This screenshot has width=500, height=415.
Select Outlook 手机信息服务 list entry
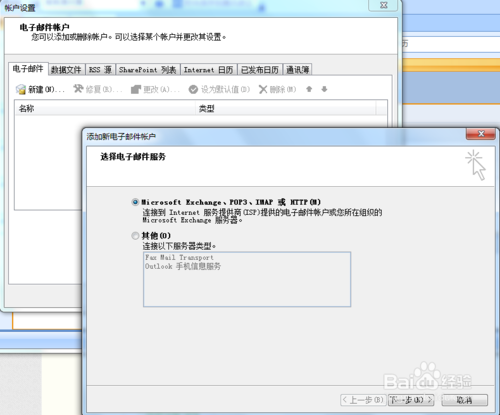click(x=183, y=266)
